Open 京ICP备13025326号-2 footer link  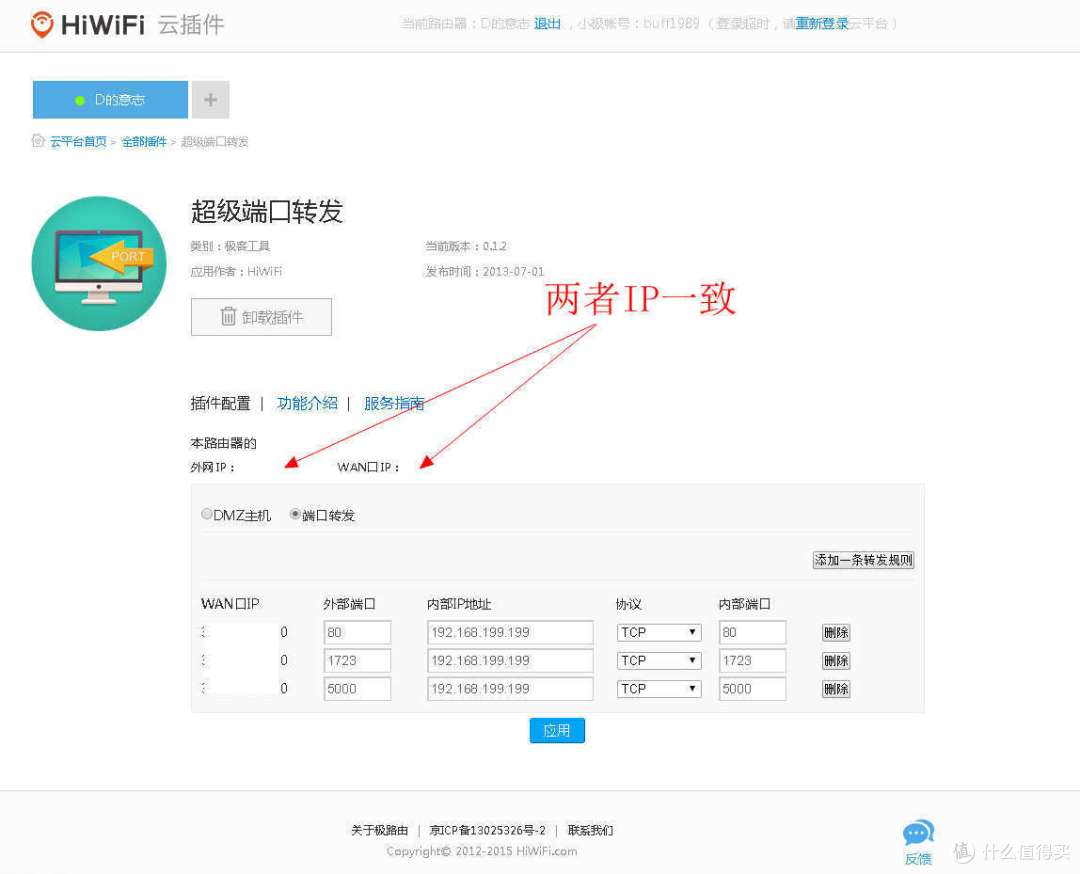(x=488, y=831)
